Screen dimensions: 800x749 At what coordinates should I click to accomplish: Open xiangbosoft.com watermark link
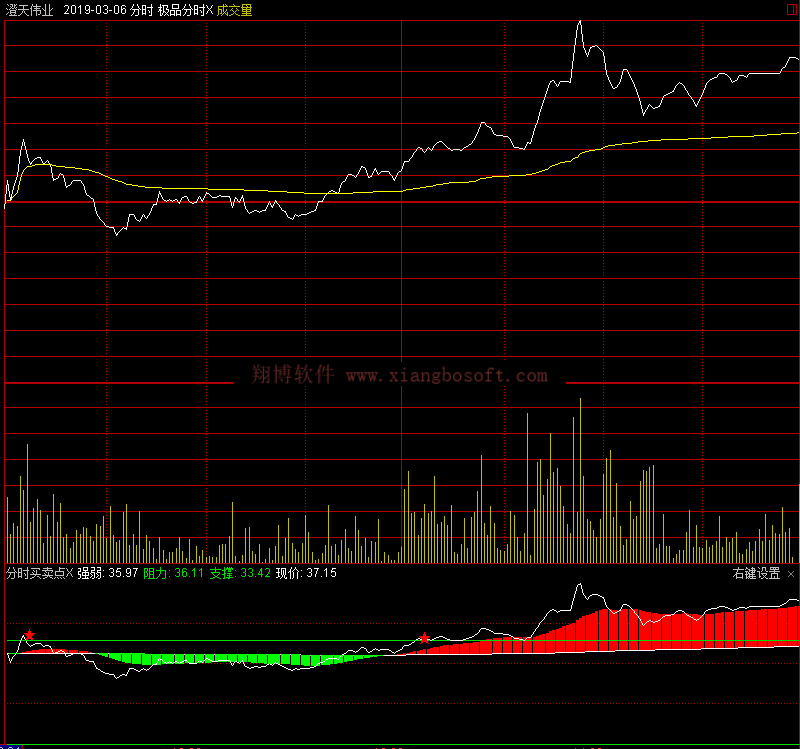[x=446, y=376]
